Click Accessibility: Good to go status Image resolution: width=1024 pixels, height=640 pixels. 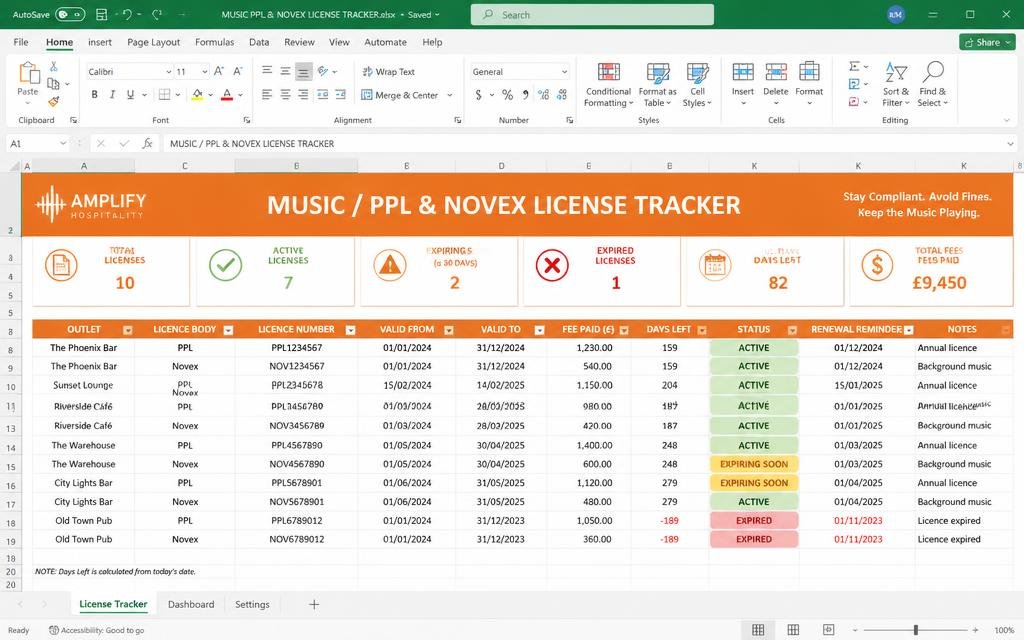[x=97, y=630]
